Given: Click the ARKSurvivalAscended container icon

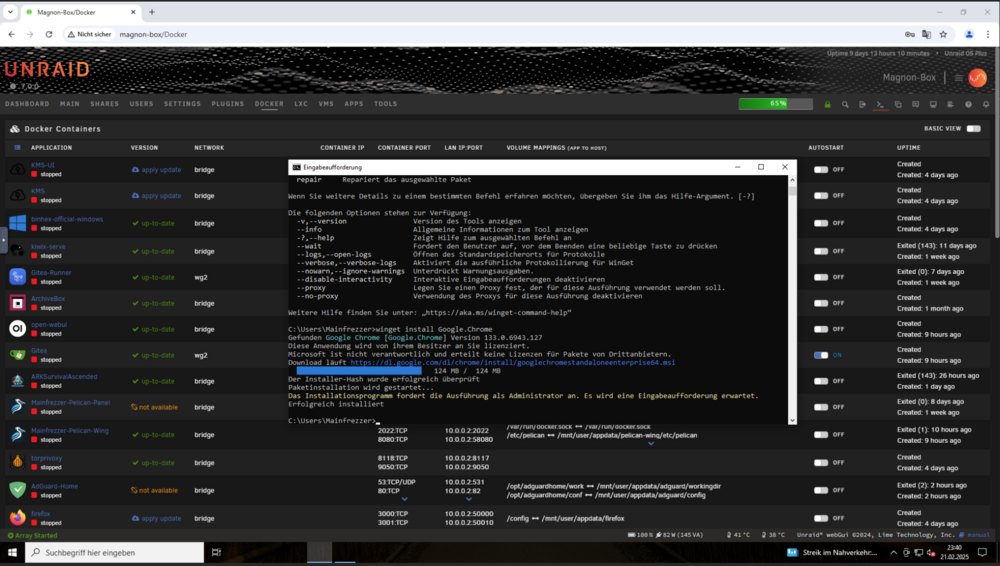Looking at the screenshot, I should tap(17, 380).
